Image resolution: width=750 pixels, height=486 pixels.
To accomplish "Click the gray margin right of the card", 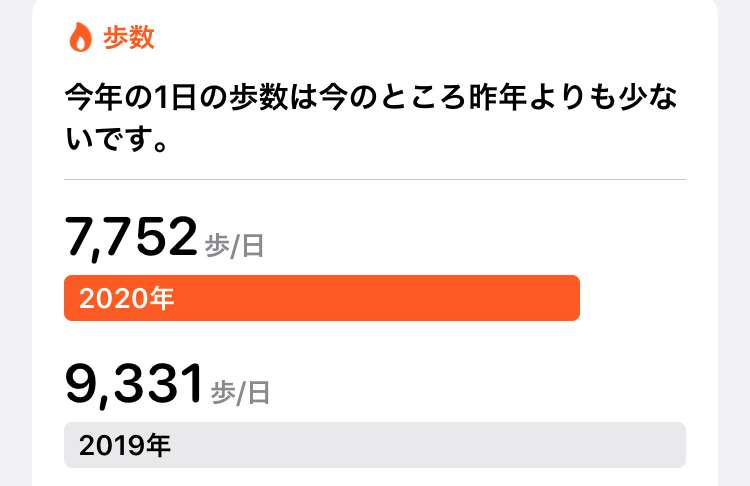I will [x=734, y=243].
